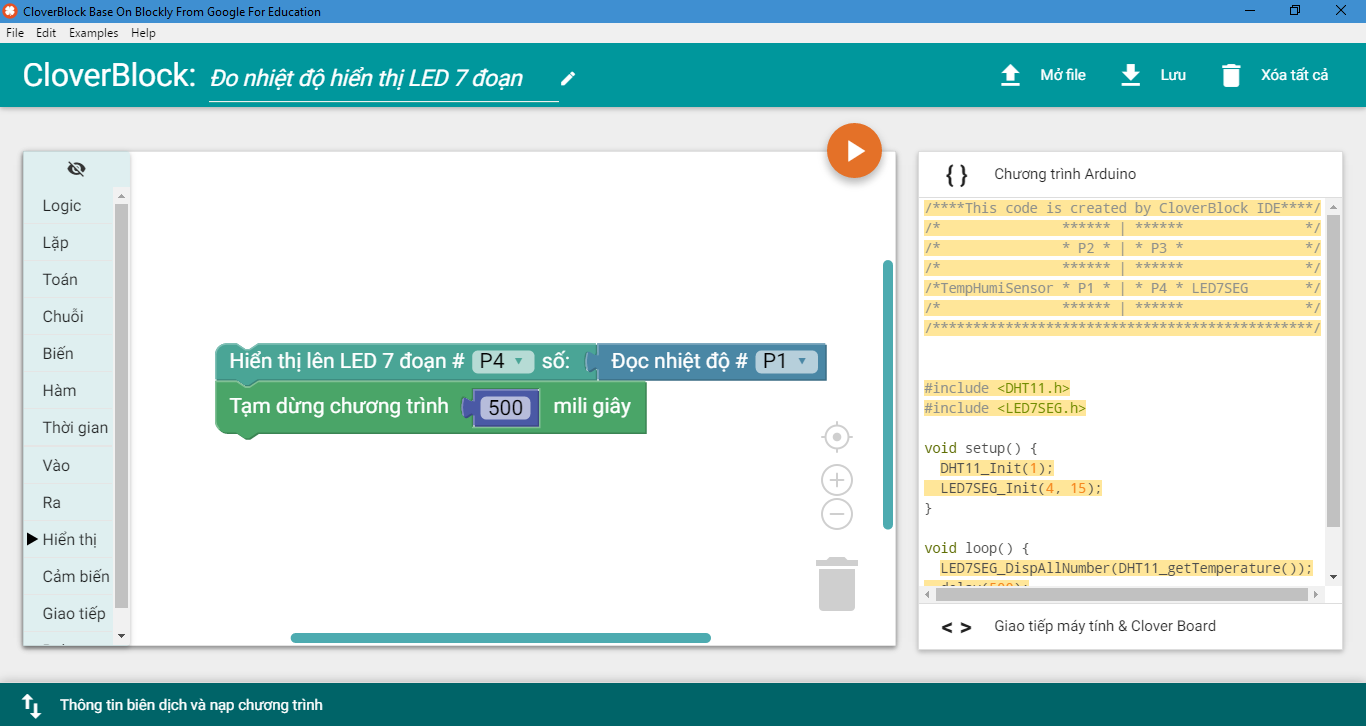Viewport: 1366px width, 726px height.
Task: Expand Chương trình Arduino panel header
Action: (x=1130, y=174)
